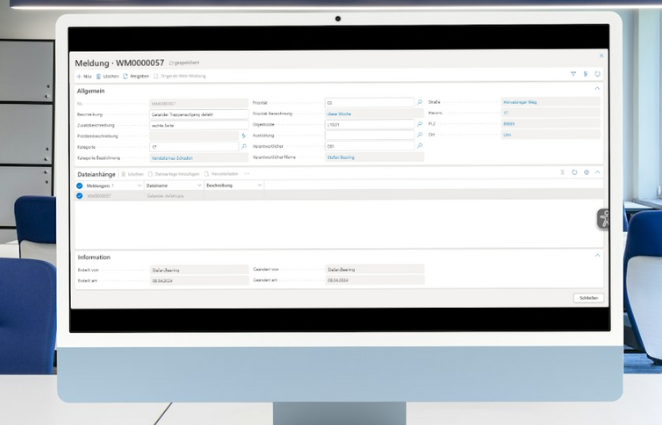Toggle select-all checkbox in attachments header
The image size is (662, 425).
coord(80,185)
